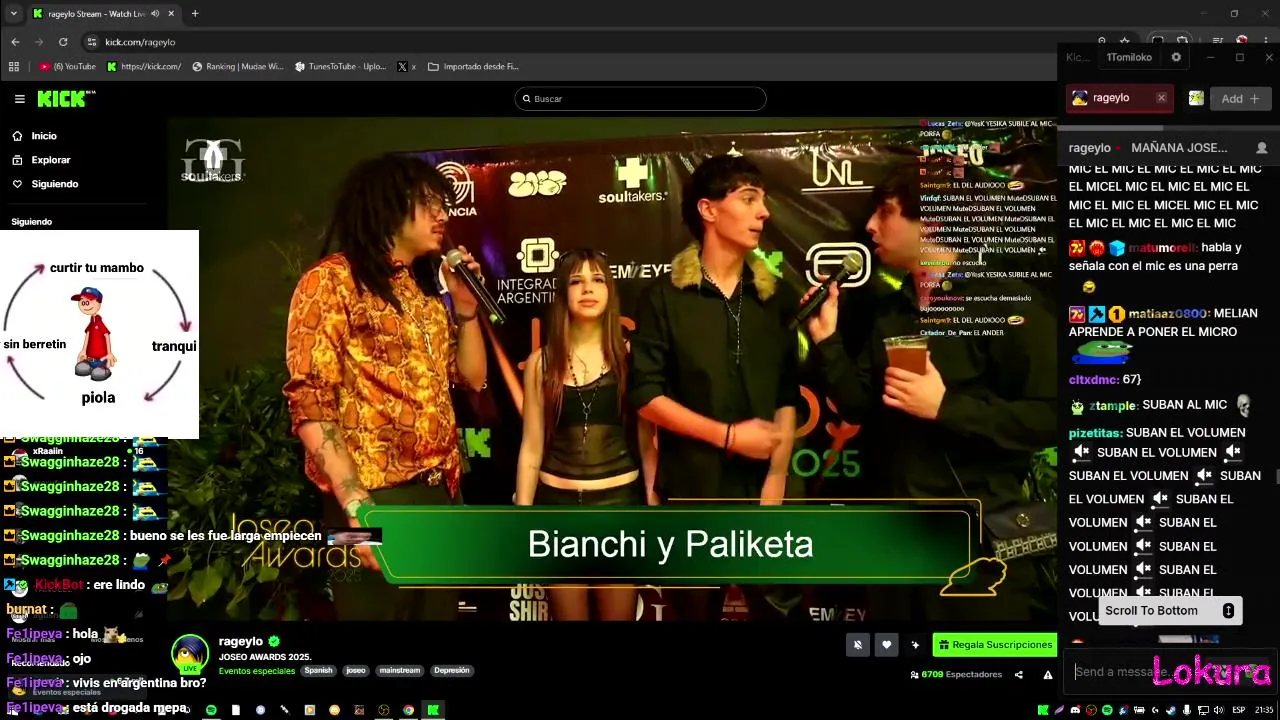1280x720 pixels.
Task: Click the 21:35 clock in the taskbar
Action: pos(1264,710)
